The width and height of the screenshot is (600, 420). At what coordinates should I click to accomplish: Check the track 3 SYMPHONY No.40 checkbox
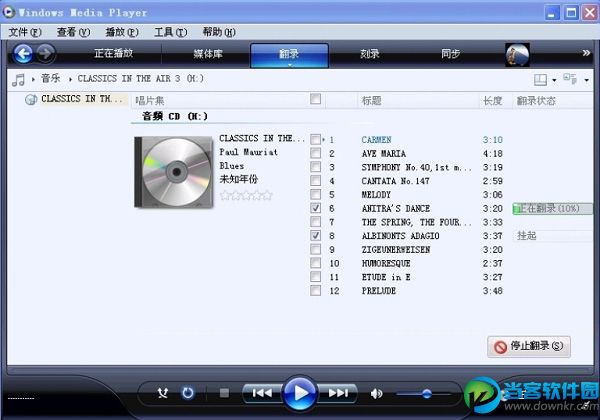(x=316, y=167)
